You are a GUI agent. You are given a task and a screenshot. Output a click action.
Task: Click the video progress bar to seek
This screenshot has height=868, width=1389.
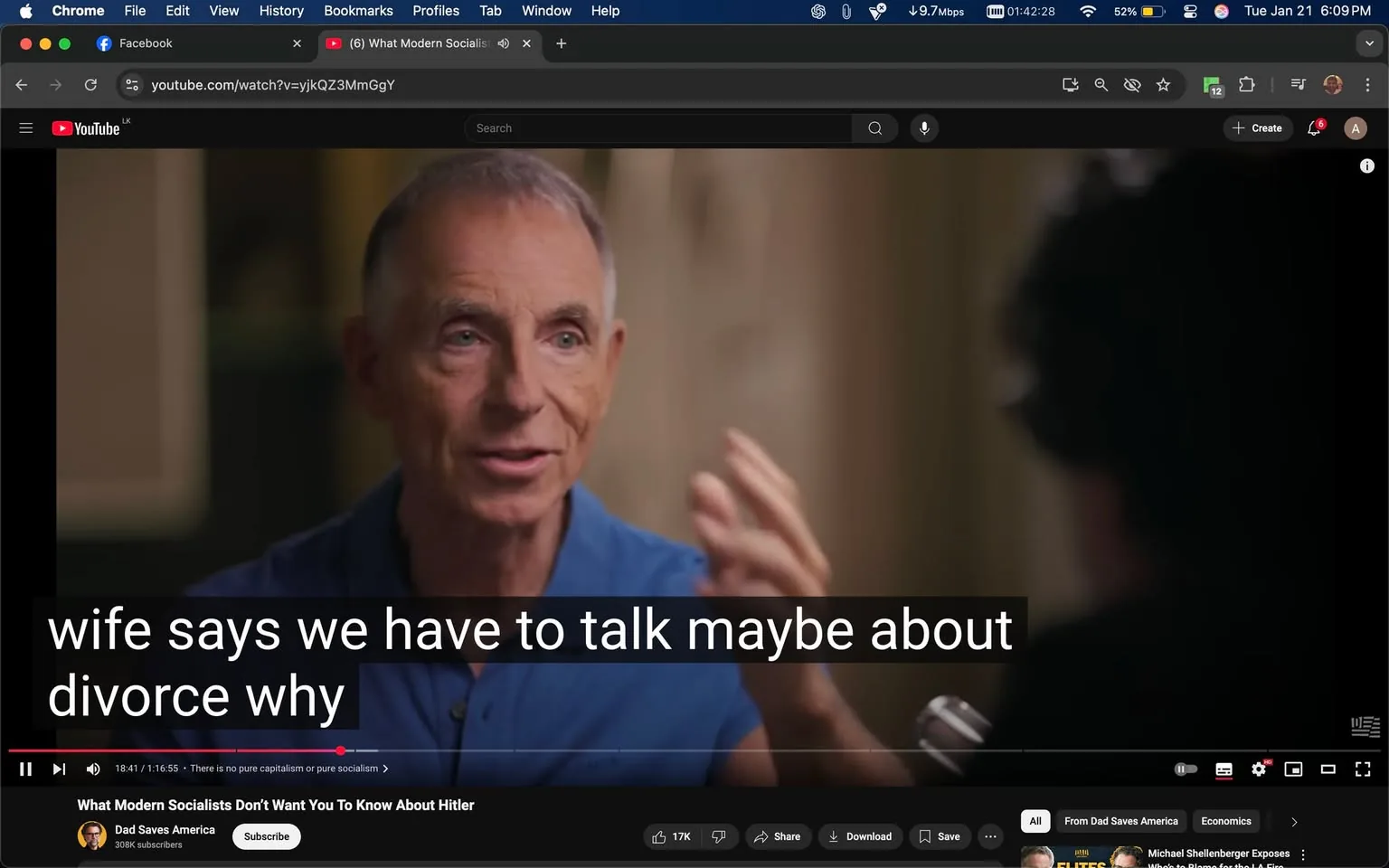coord(543,750)
